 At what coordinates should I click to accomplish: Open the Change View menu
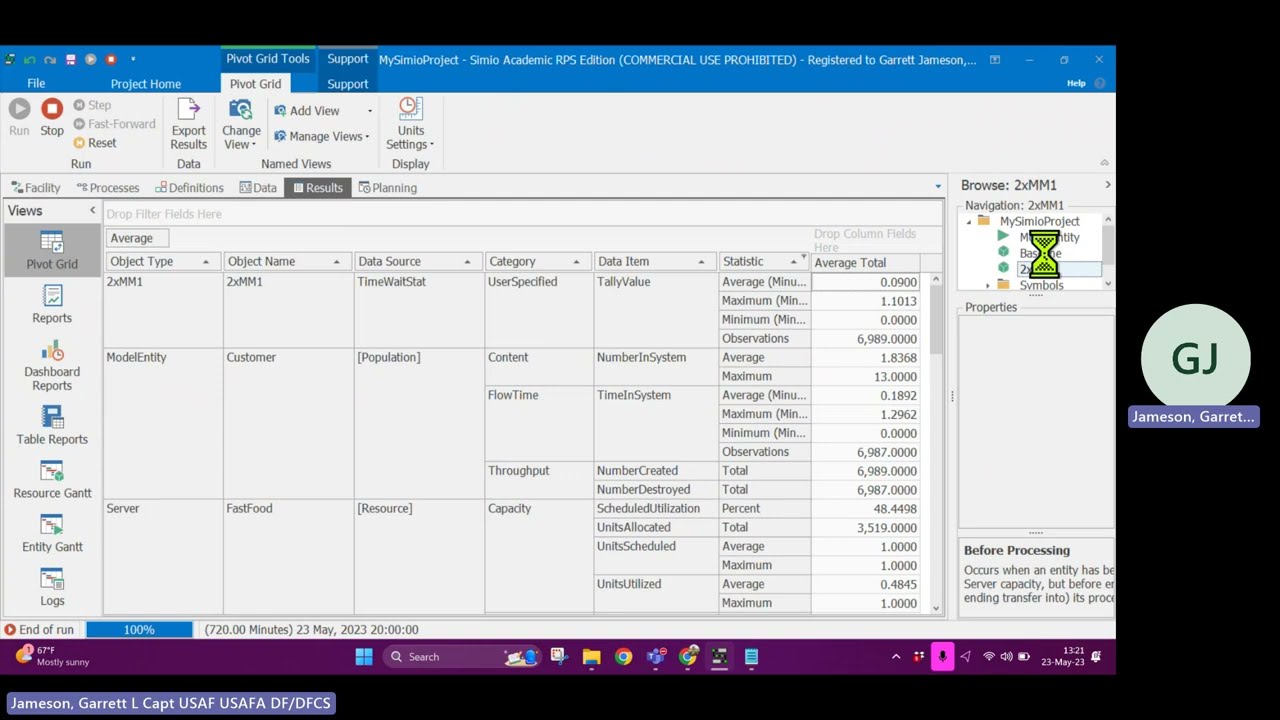(241, 124)
